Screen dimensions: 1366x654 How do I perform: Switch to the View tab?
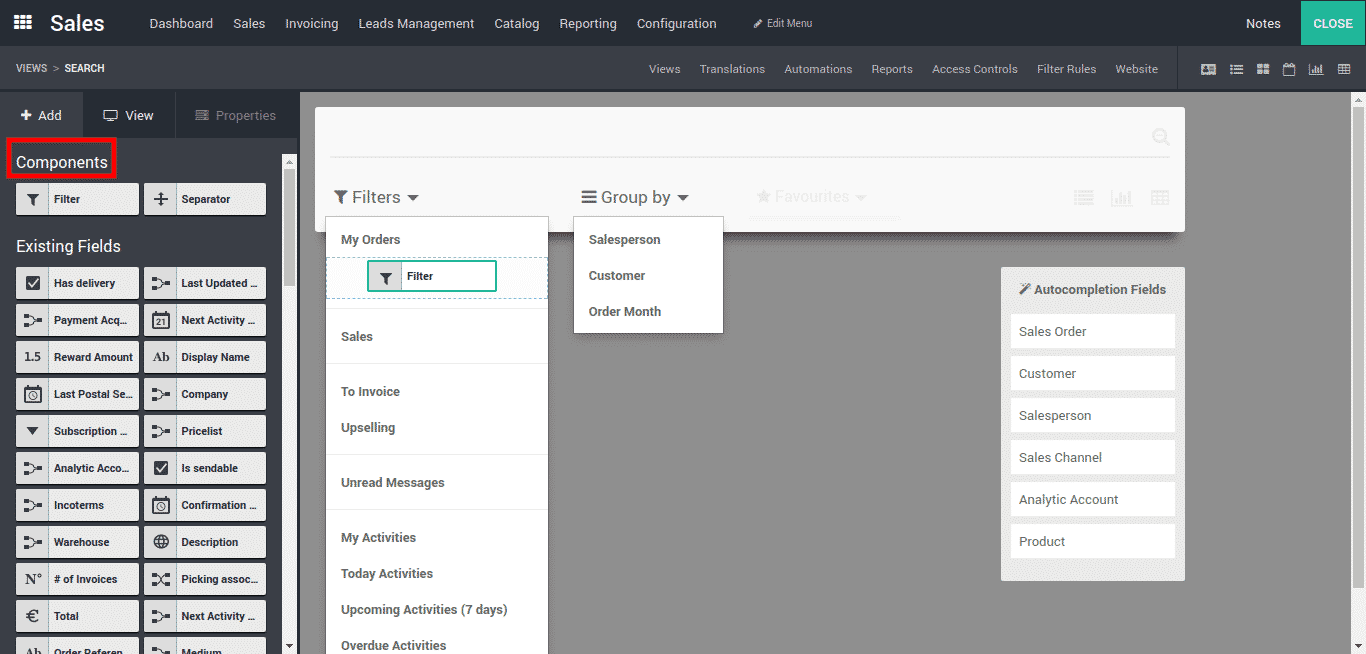coord(129,116)
